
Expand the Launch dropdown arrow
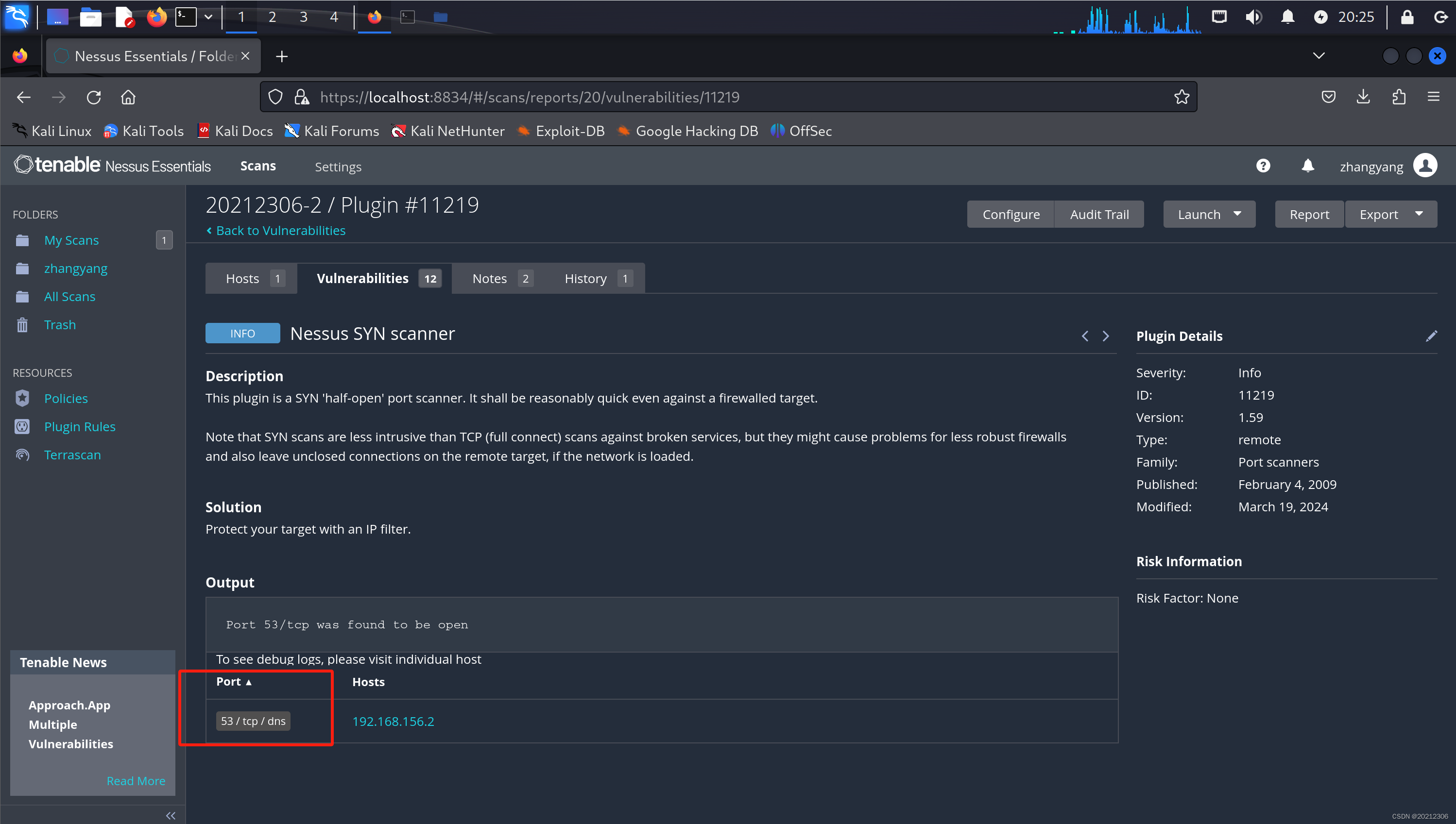tap(1237, 214)
